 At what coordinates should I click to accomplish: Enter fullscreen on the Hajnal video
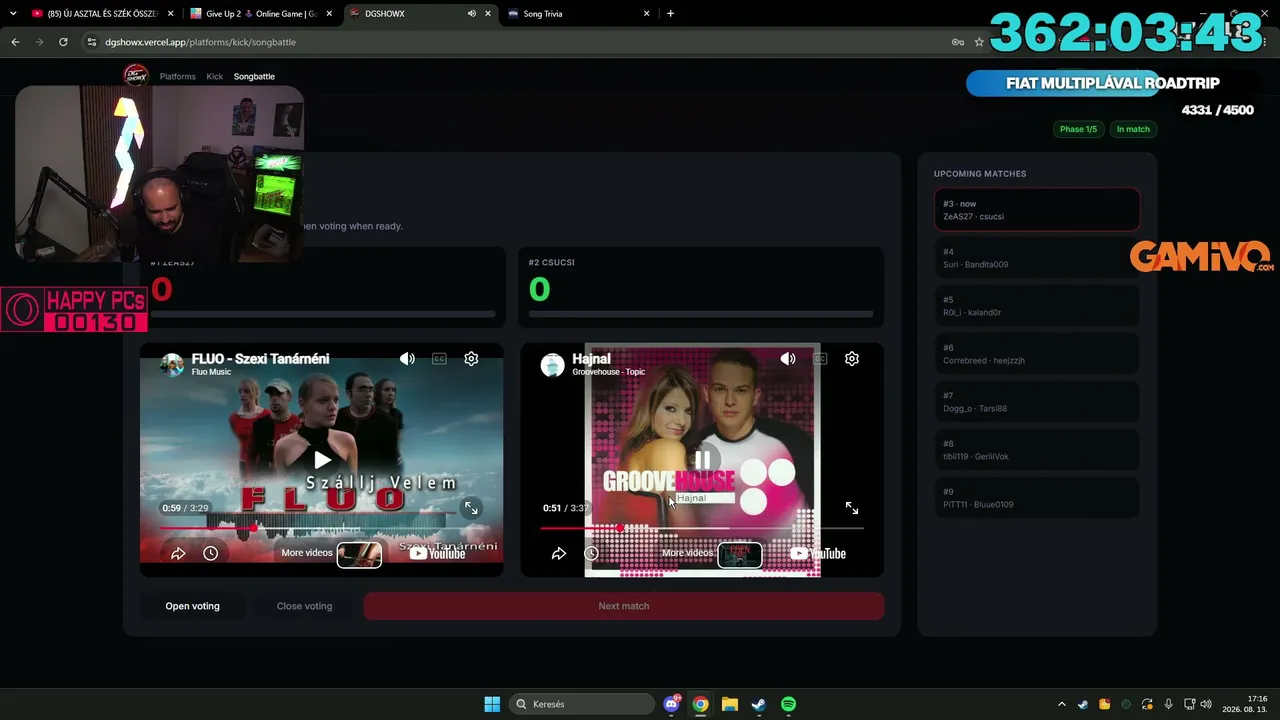tap(852, 508)
